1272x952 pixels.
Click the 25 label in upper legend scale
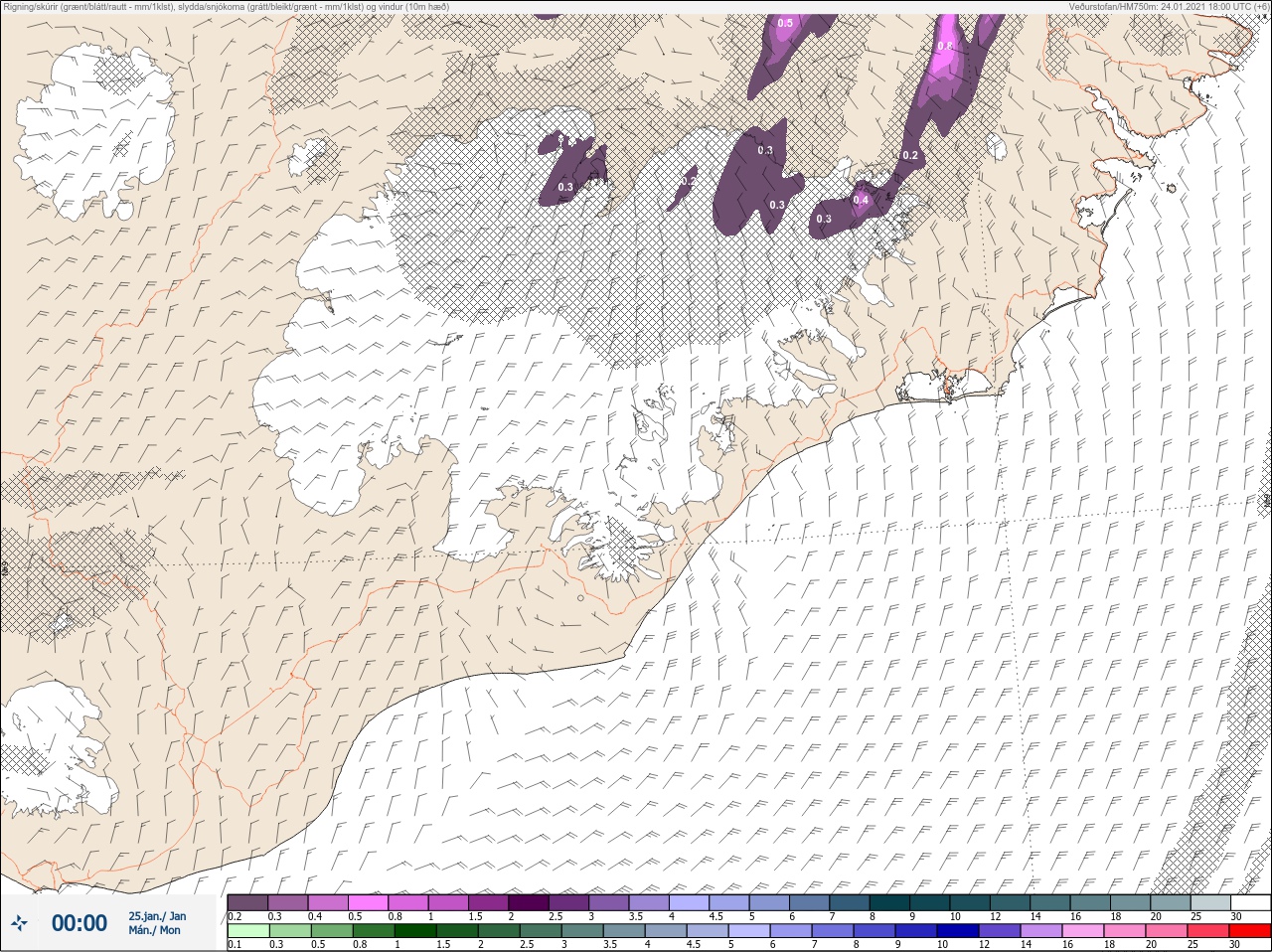pyautogui.click(x=1195, y=916)
